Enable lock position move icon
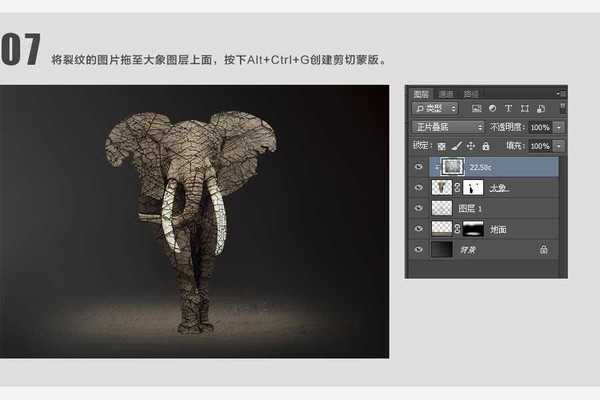 [x=469, y=146]
